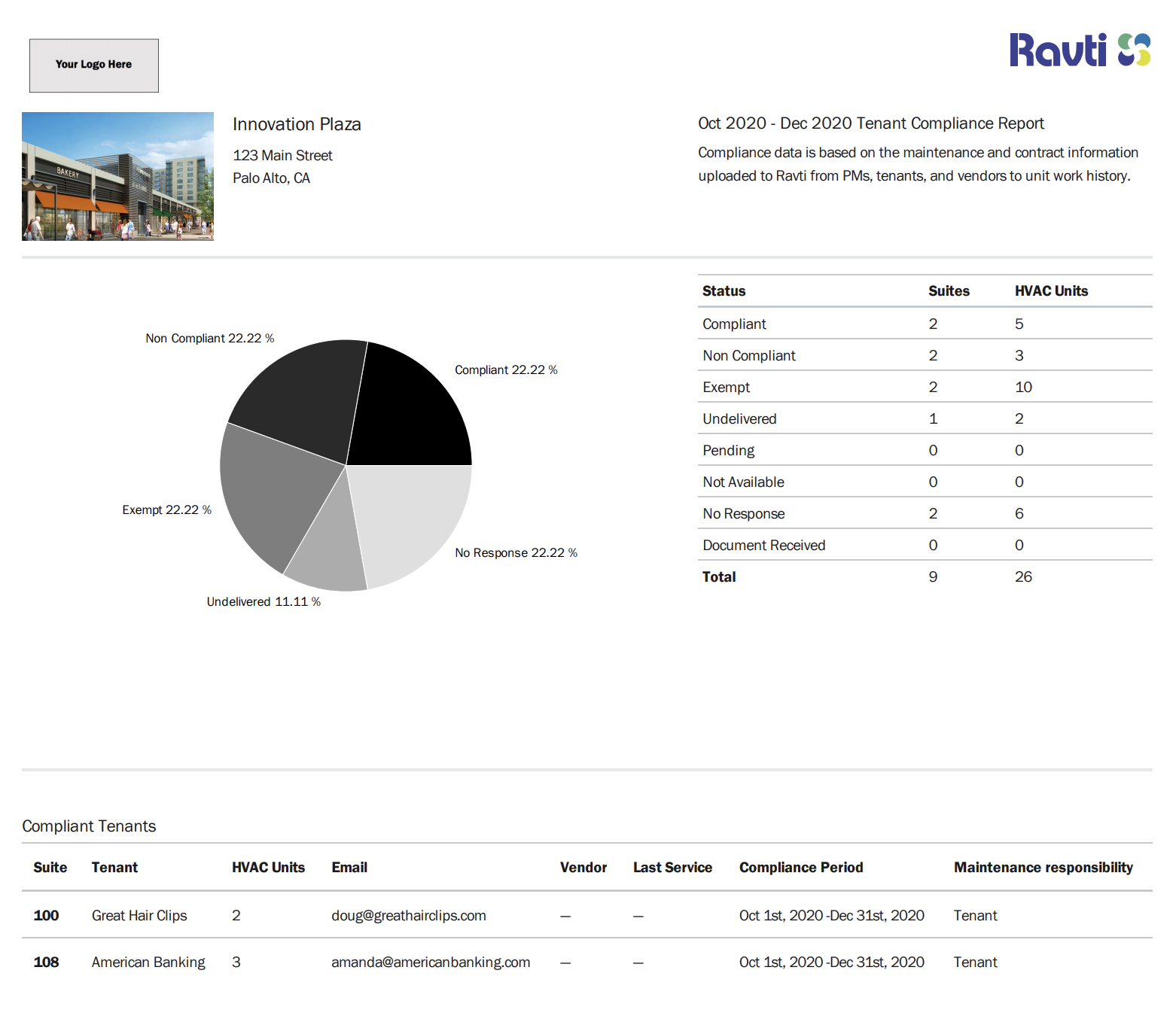Click the Great Hair Clips tenant name
Viewport: 1176px width, 1028px height.
pos(139,915)
